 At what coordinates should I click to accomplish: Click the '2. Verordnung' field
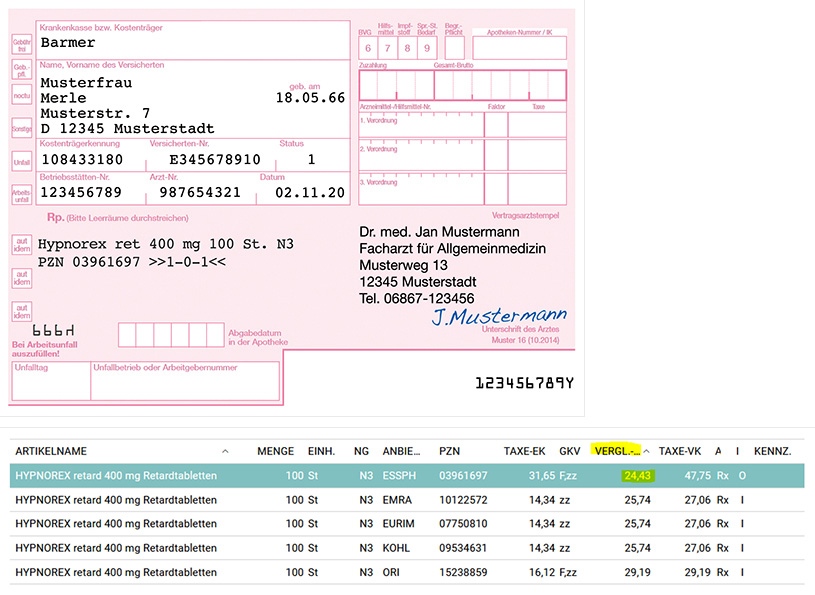pyautogui.click(x=421, y=156)
